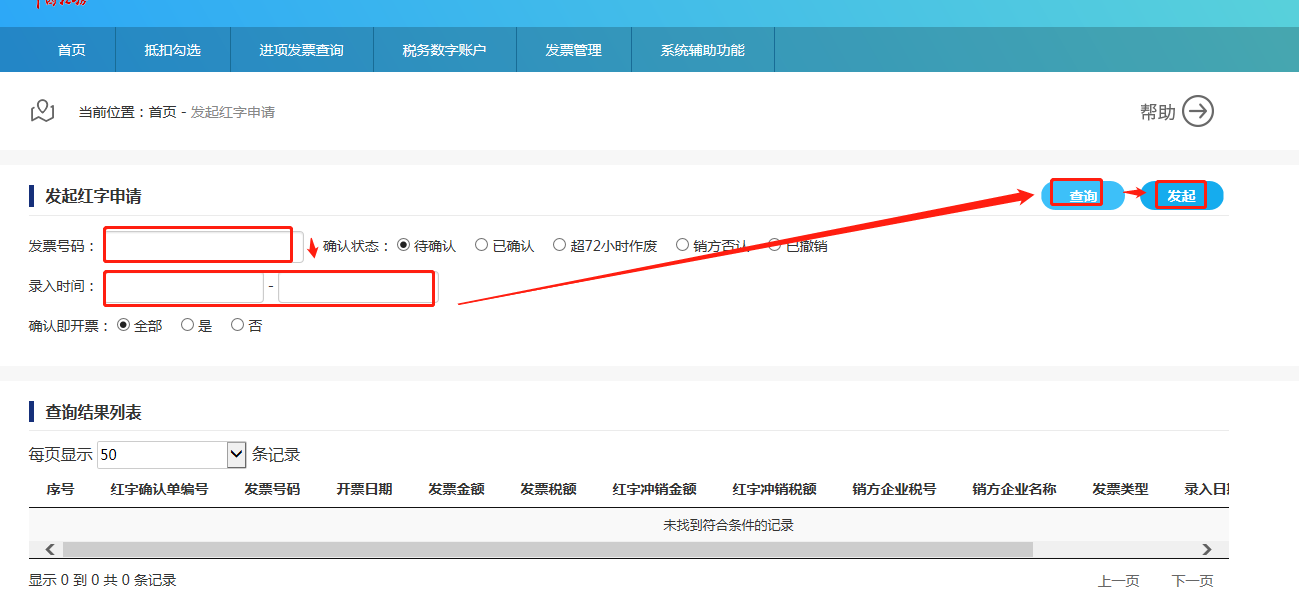Screen dimensions: 1299x605
Task: Click the horizontal scrollbar left arrow
Action: coord(49,549)
